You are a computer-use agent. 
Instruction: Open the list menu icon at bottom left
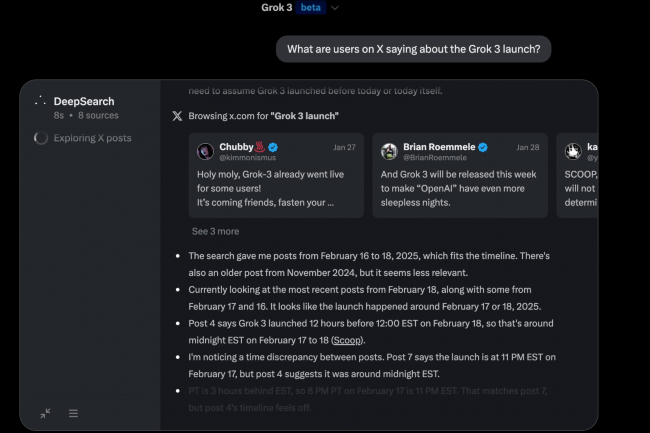coord(73,412)
